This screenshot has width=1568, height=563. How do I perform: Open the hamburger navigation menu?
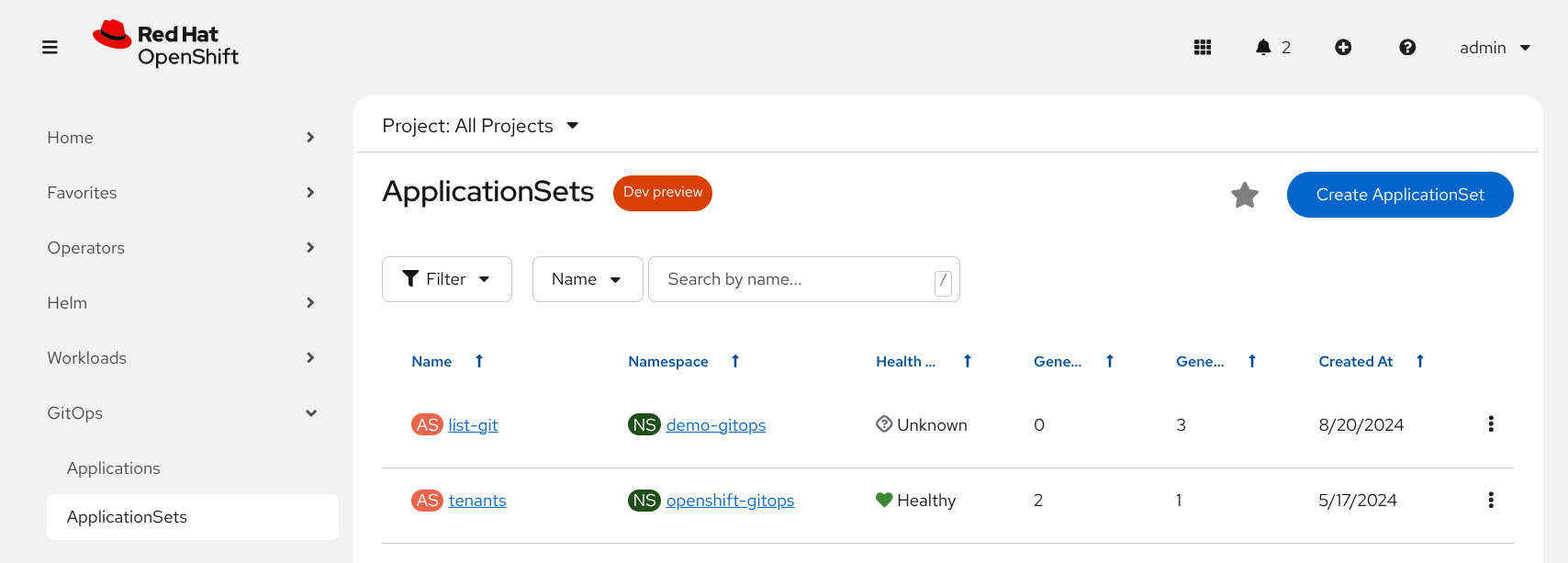tap(50, 47)
